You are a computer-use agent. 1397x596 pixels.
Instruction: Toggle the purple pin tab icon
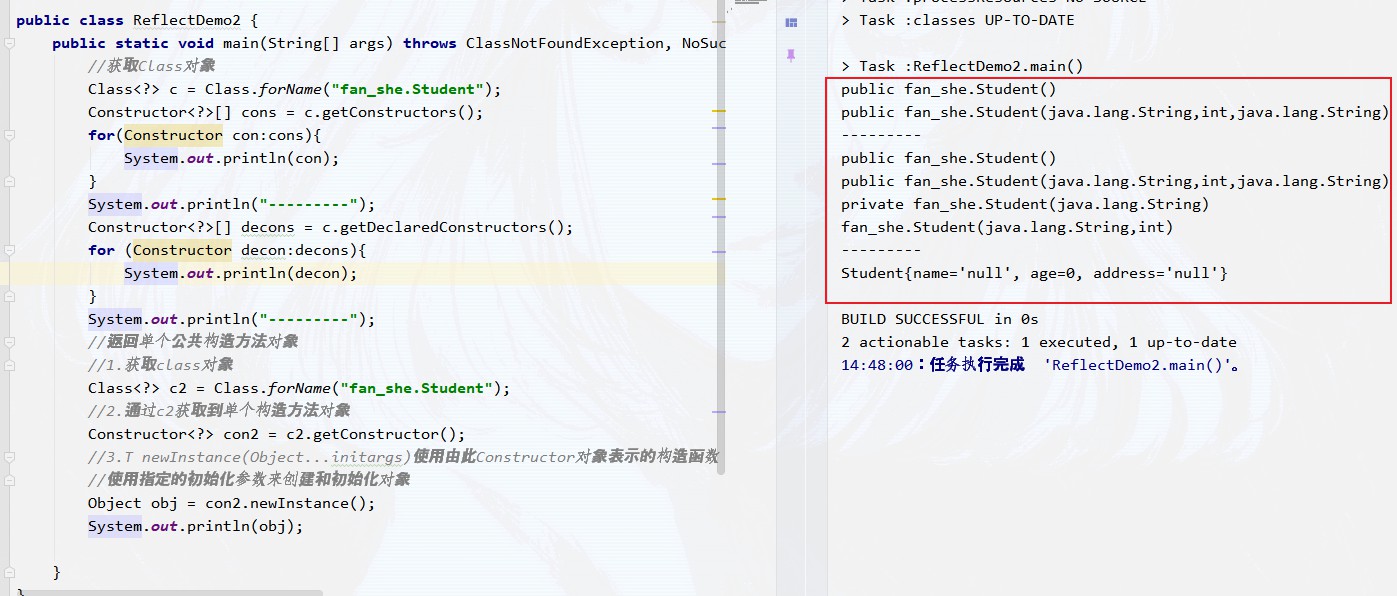pyautogui.click(x=791, y=54)
